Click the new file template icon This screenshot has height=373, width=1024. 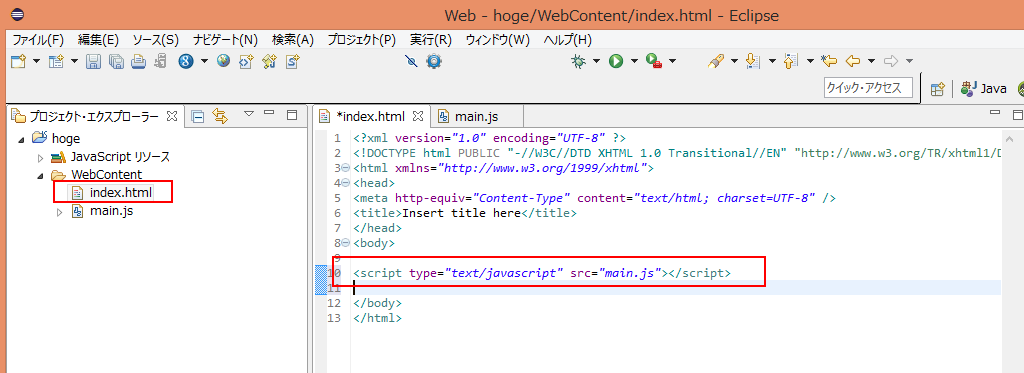57,61
